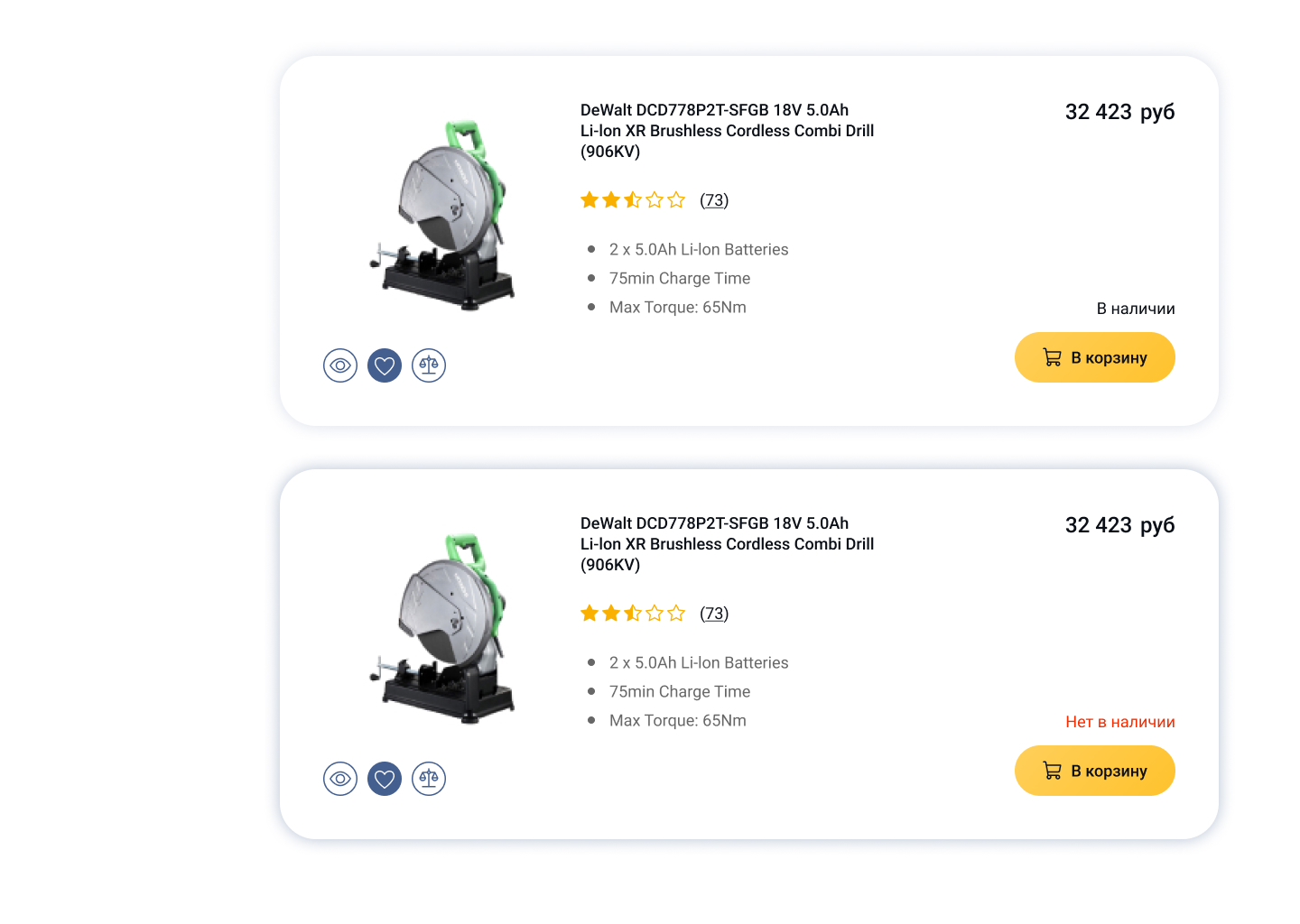The image size is (1300, 924).
Task: Click the second product's saw thumbnail image
Action: pyautogui.click(x=444, y=630)
